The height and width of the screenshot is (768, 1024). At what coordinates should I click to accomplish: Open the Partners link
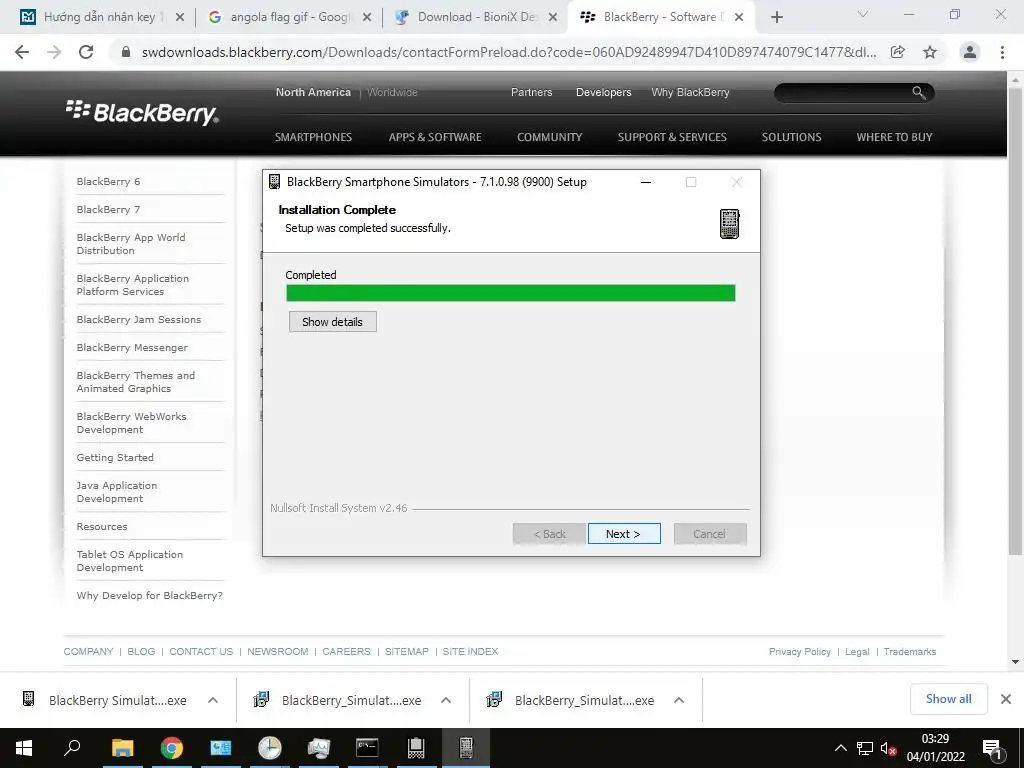tap(531, 92)
